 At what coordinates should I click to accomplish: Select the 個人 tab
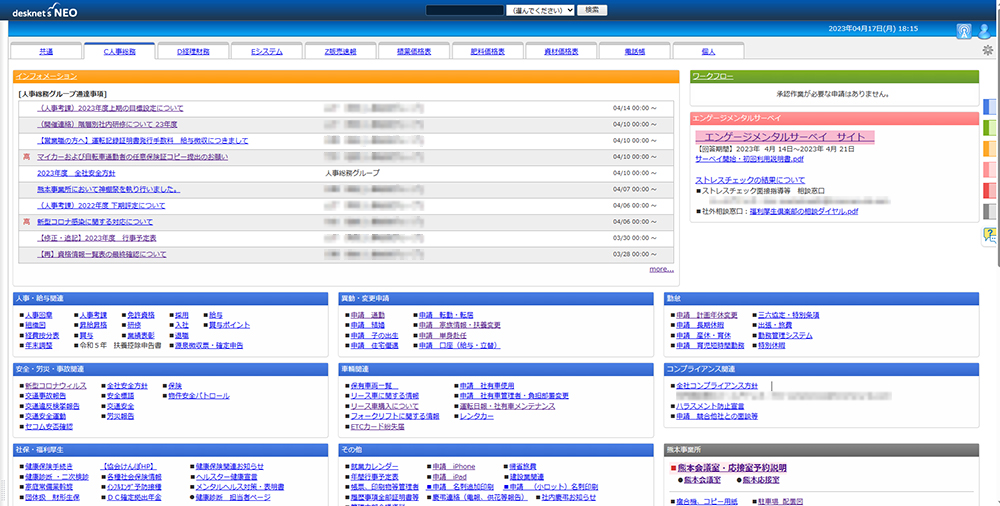pyautogui.click(x=708, y=51)
